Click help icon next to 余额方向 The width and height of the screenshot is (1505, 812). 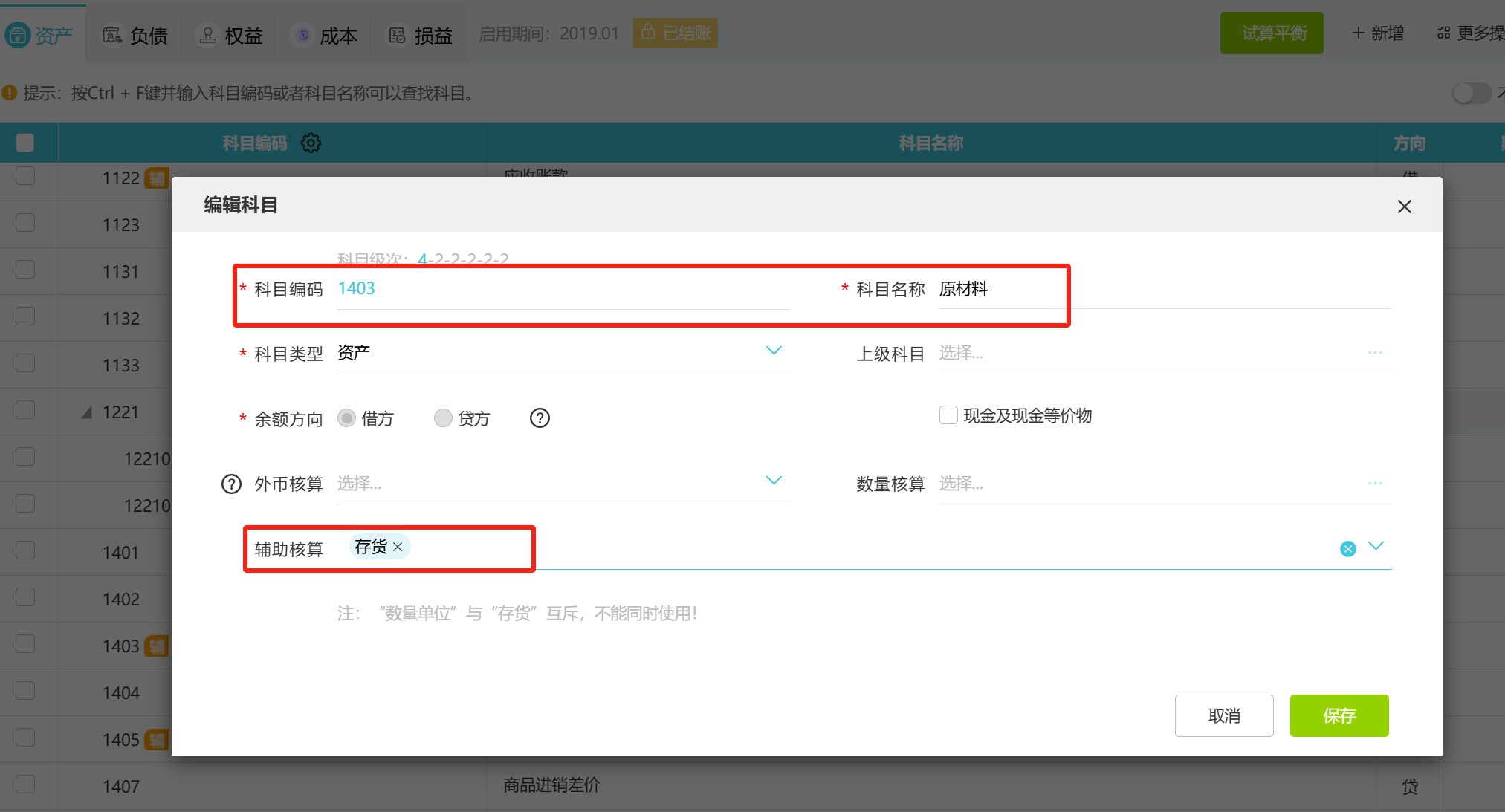(x=540, y=418)
